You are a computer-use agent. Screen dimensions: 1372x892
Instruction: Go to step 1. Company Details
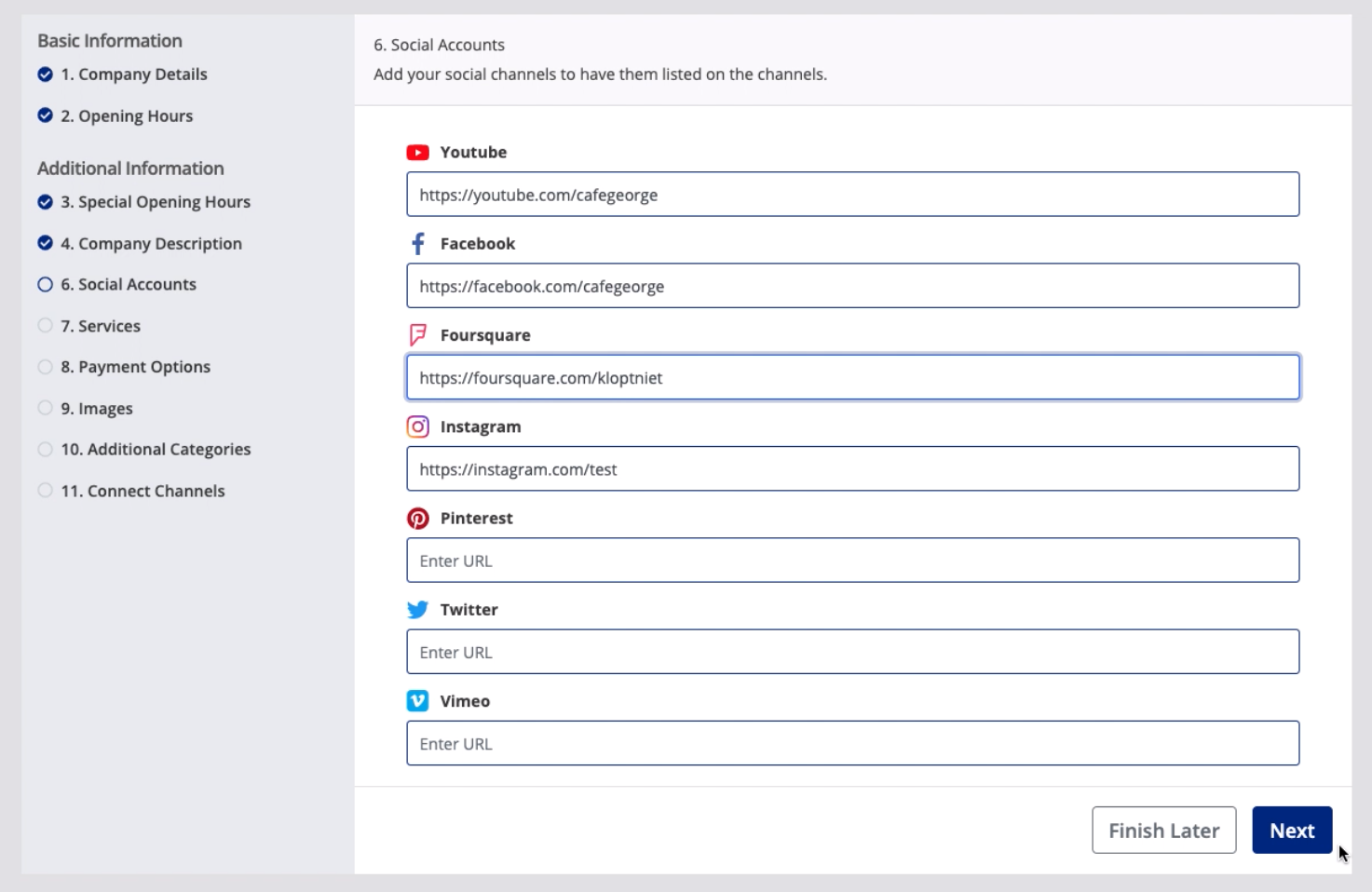coord(134,74)
